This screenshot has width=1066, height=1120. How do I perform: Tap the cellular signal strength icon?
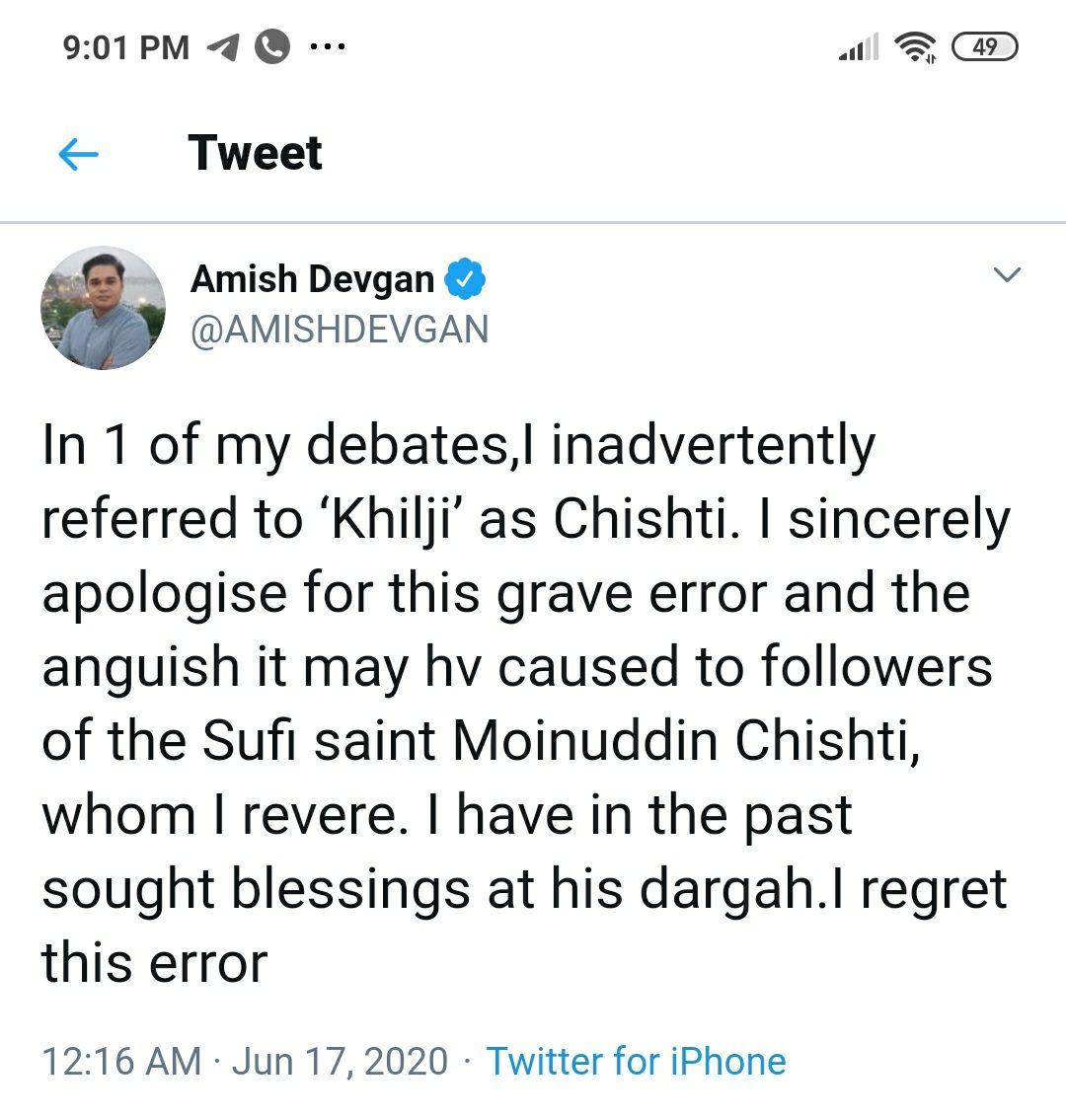tap(858, 46)
